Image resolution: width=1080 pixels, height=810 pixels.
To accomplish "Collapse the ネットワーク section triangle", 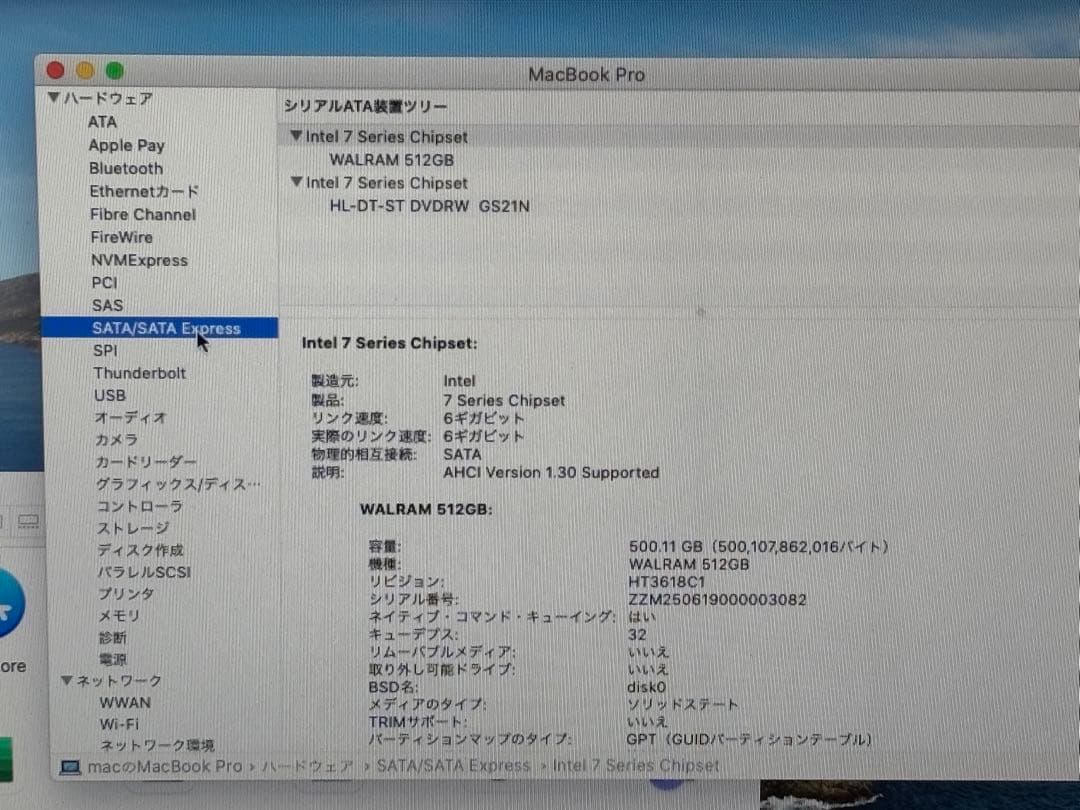I will (66, 680).
